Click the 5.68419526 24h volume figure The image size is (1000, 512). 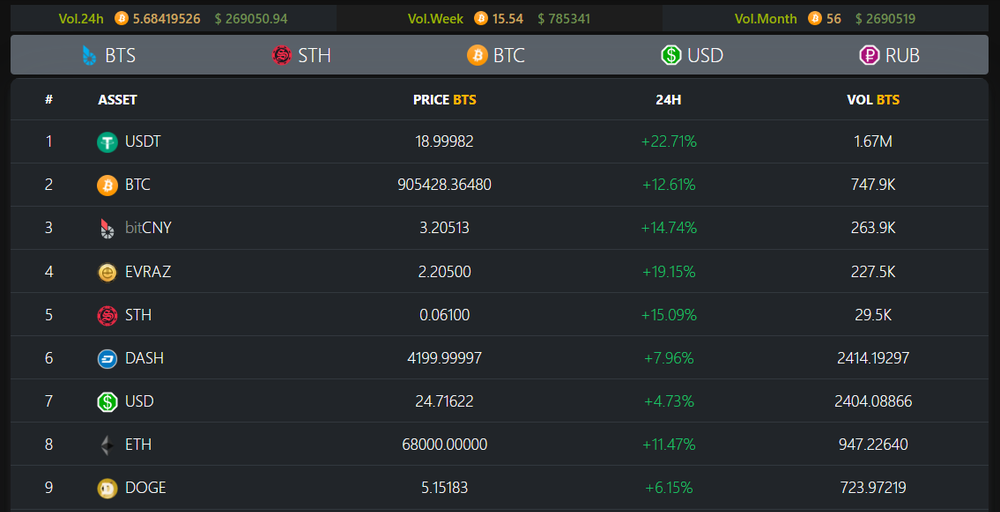pos(166,18)
